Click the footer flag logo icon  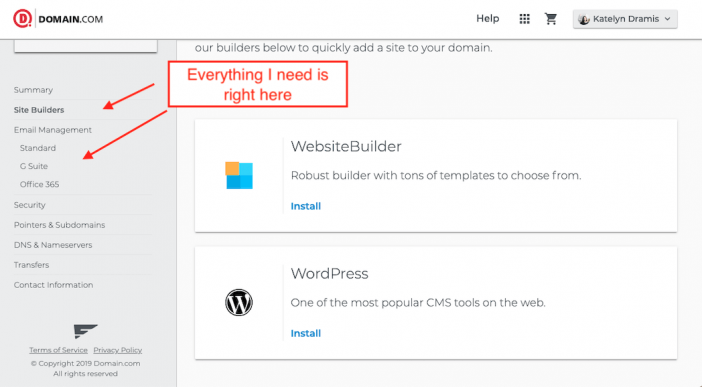[x=85, y=331]
